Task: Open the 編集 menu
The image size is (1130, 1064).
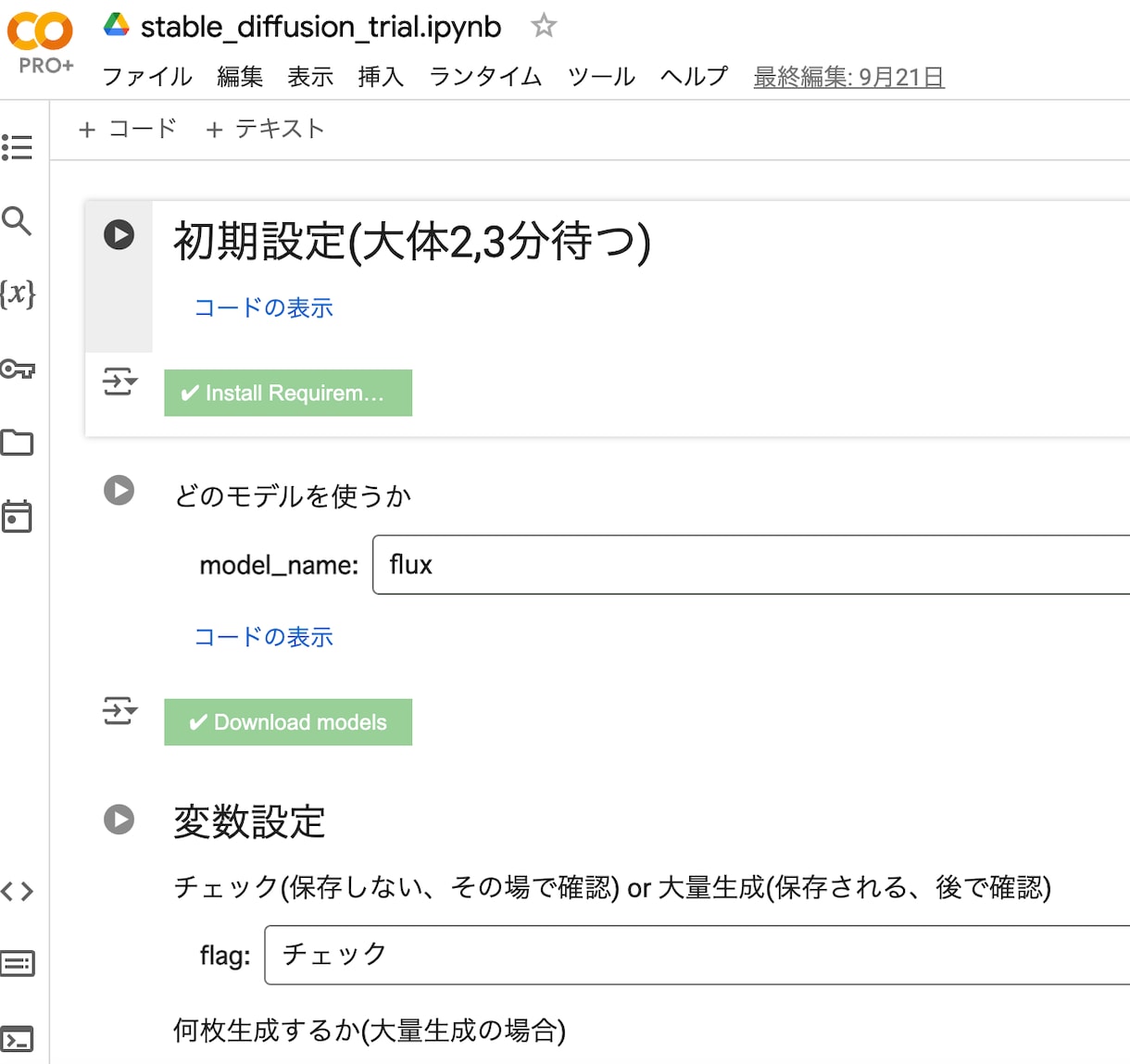Action: [240, 77]
